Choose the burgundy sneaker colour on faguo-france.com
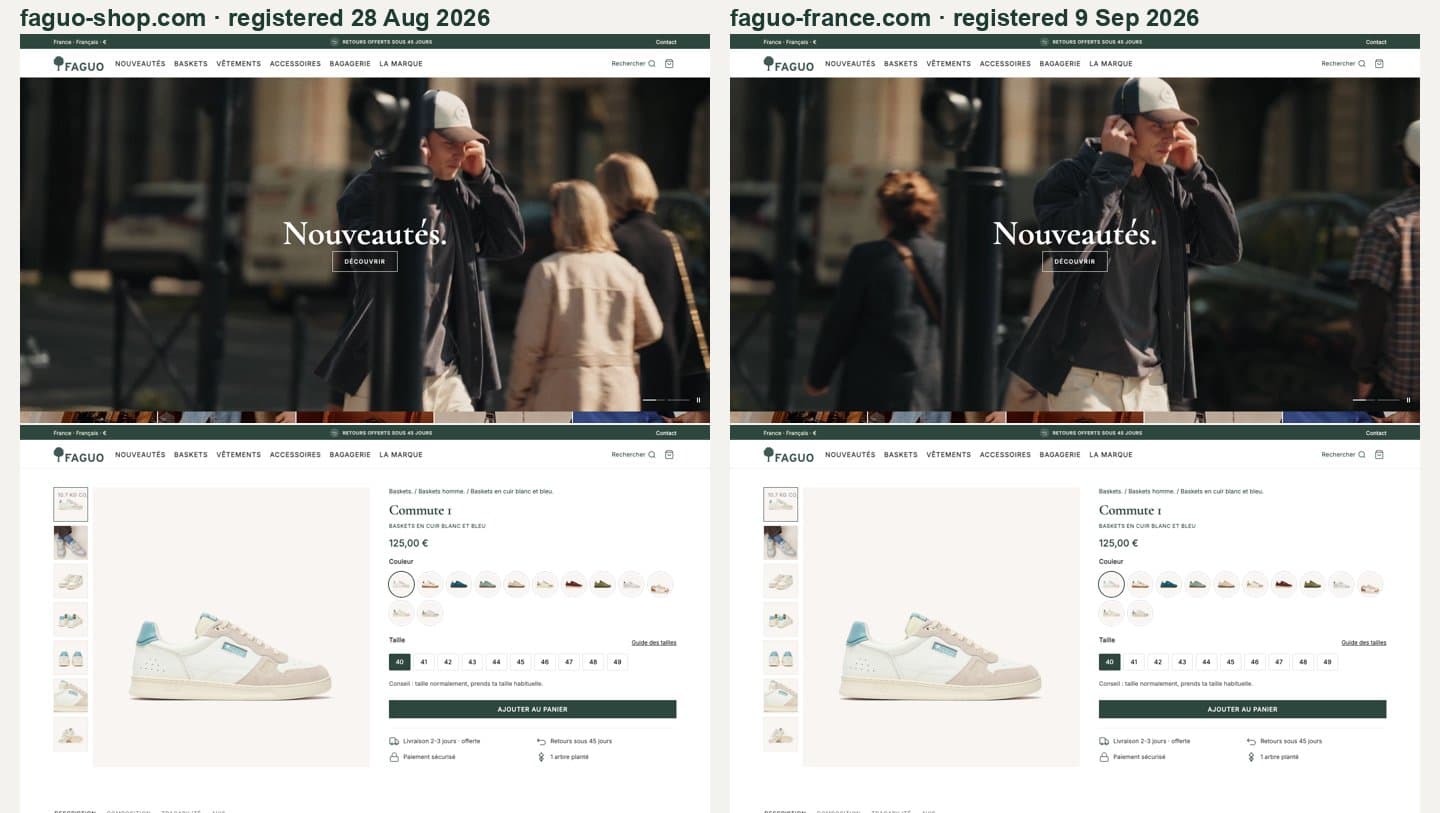The width and height of the screenshot is (1440, 813). pos(1284,584)
